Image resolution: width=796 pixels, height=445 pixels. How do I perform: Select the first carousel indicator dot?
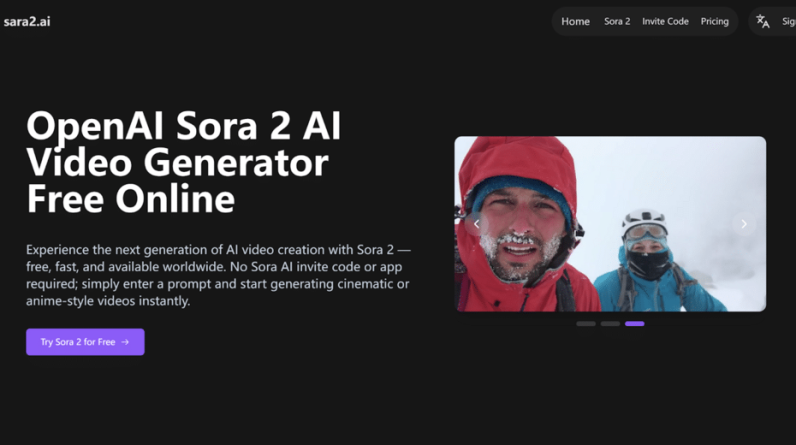[586, 324]
